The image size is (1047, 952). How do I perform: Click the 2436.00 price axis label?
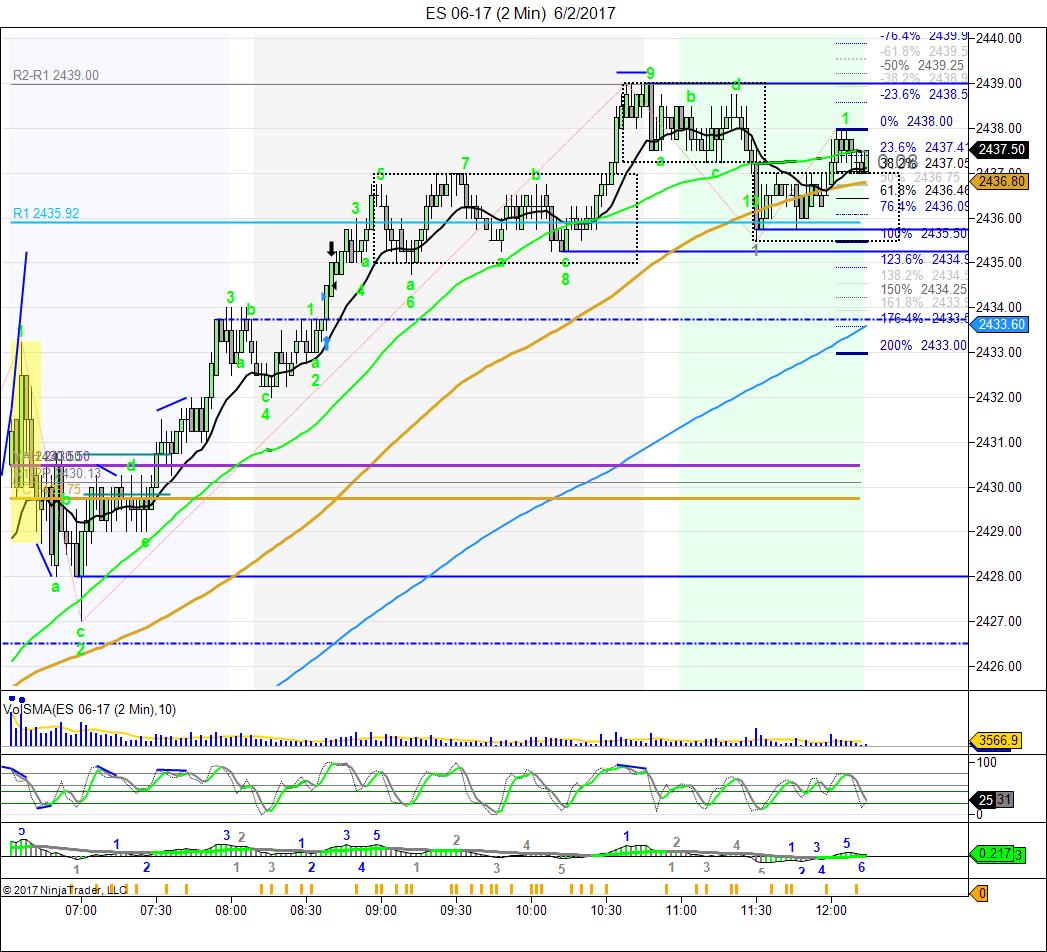tap(998, 218)
